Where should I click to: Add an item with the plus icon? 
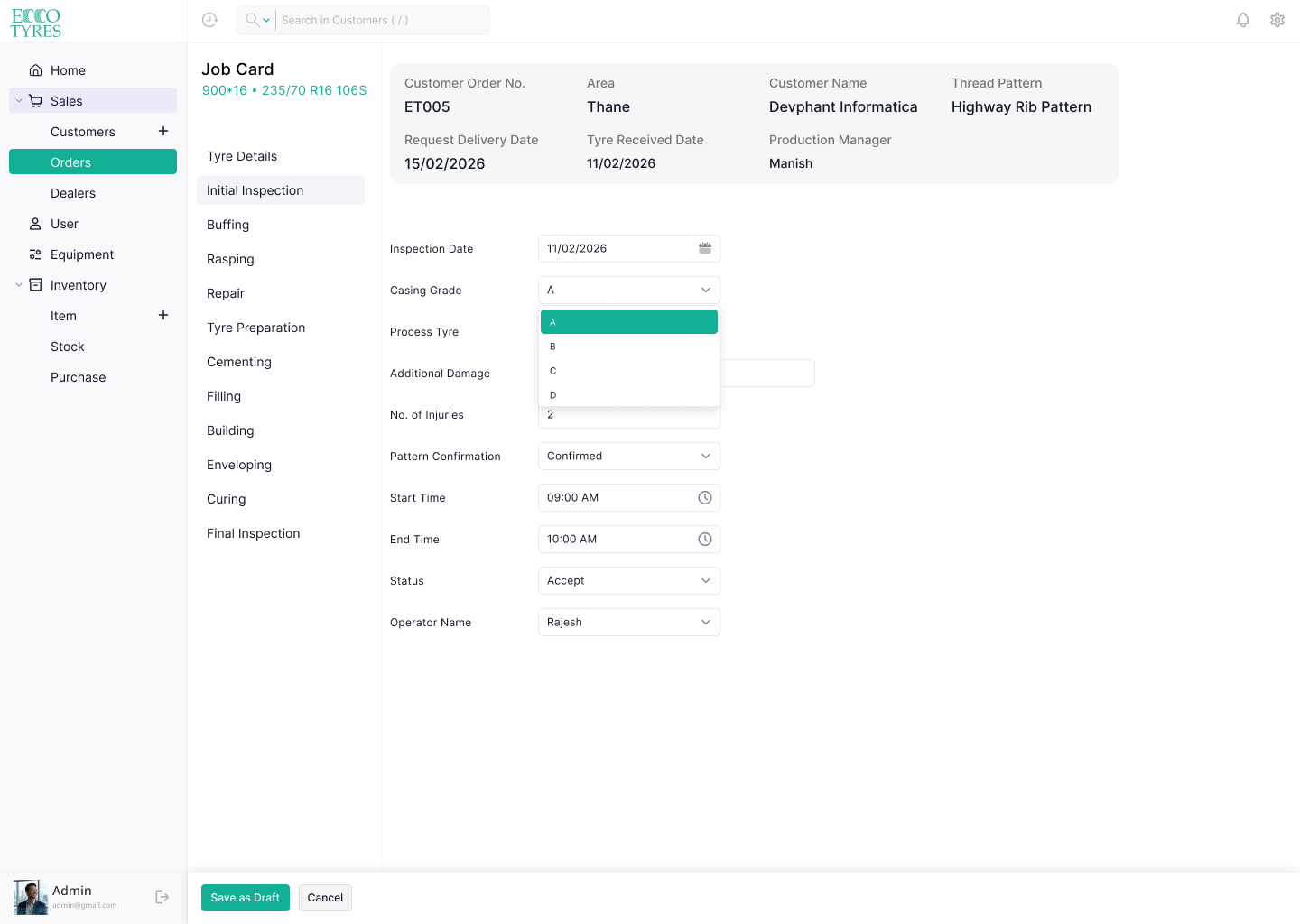point(163,315)
